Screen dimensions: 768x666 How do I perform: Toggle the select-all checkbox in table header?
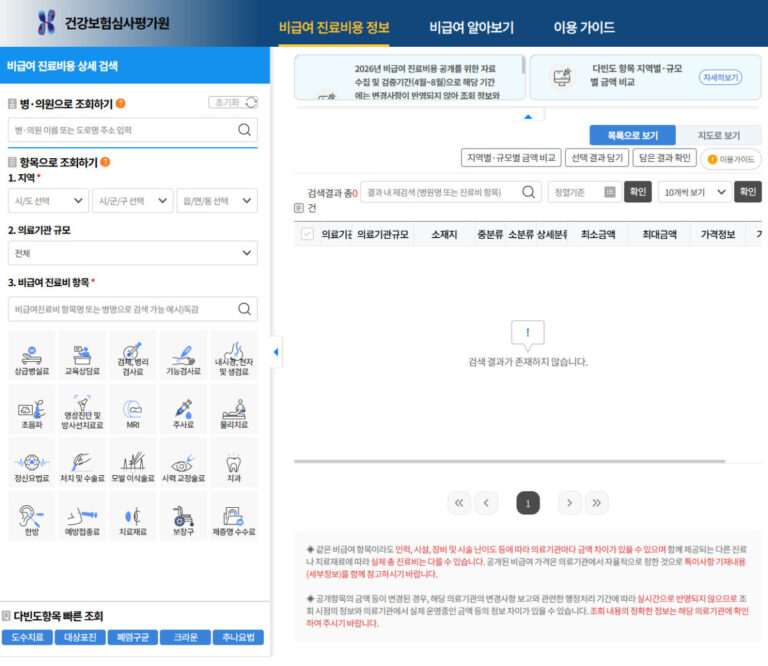307,234
